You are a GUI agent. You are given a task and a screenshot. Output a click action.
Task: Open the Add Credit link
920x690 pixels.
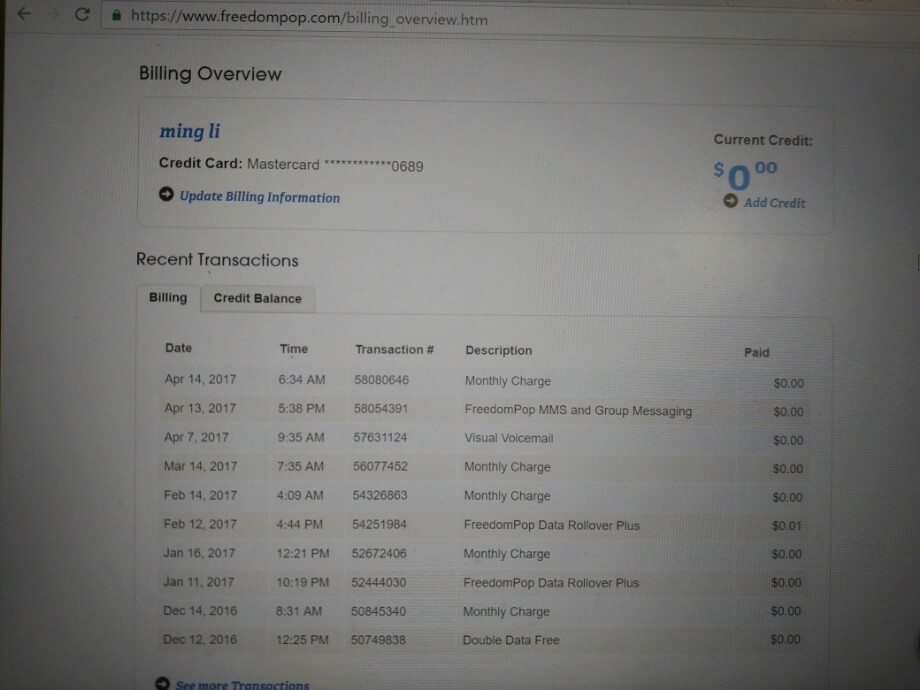(774, 202)
